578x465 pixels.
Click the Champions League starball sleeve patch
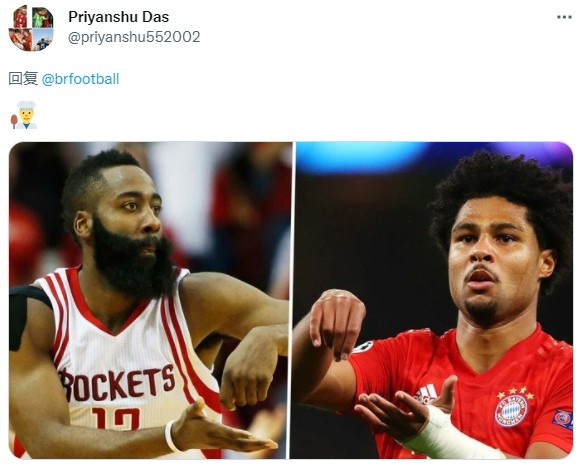click(x=363, y=347)
